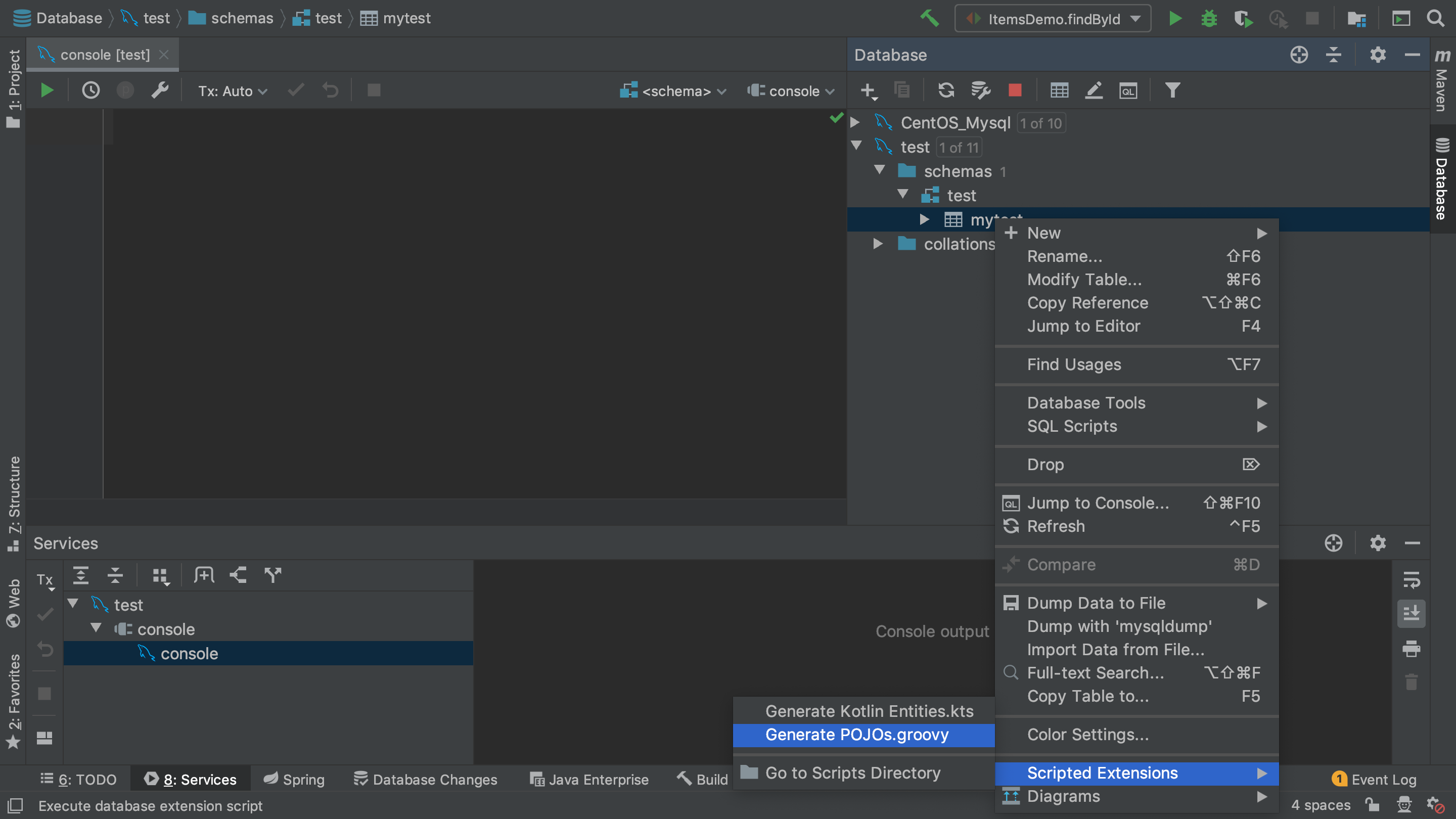Click the Build hammer icon
Image resolution: width=1456 pixels, height=819 pixels.
tap(929, 19)
